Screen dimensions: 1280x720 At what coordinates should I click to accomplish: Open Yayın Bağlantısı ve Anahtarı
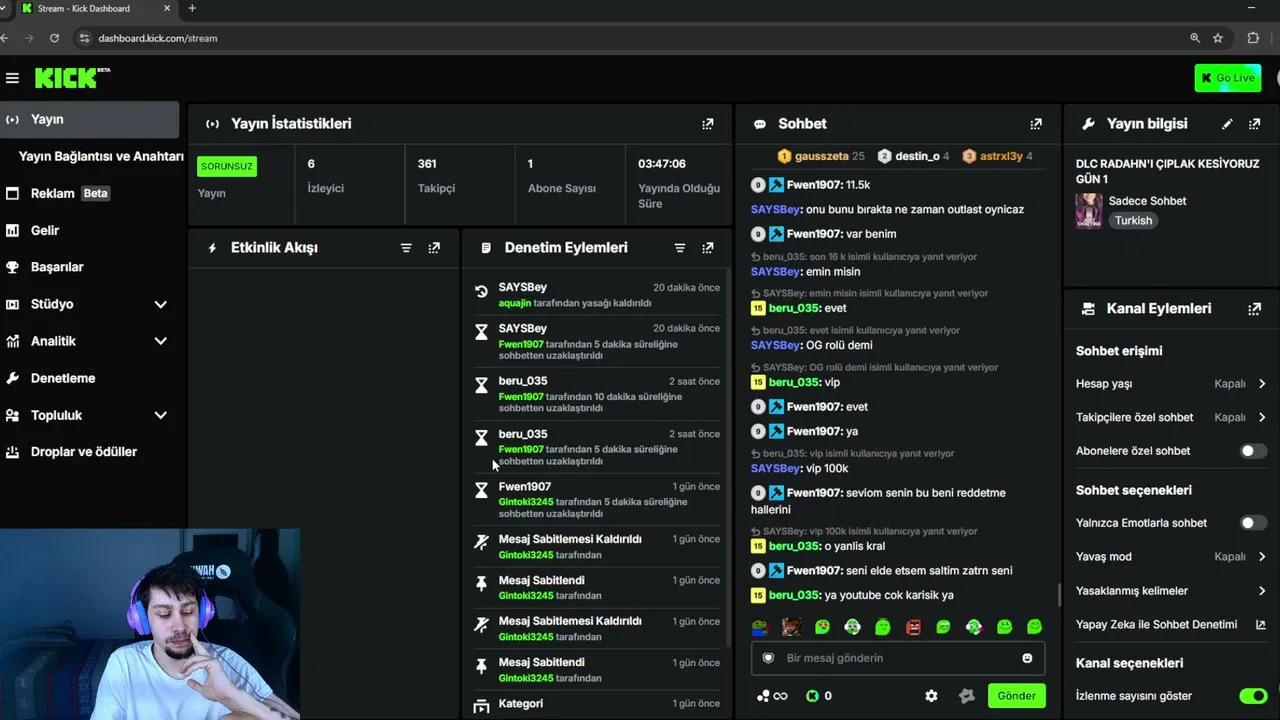point(100,156)
